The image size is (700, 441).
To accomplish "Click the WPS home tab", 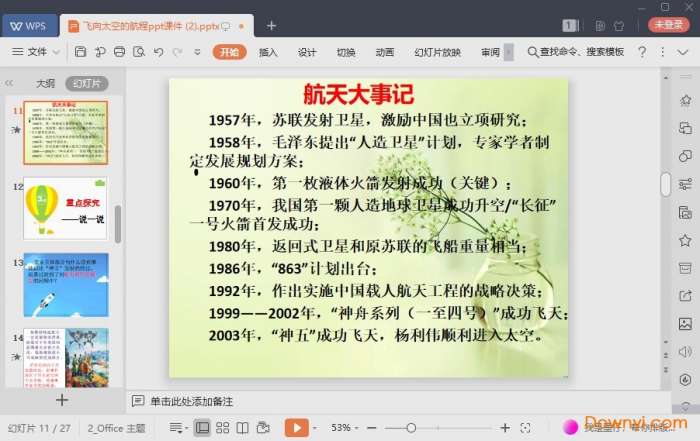I will [29, 25].
